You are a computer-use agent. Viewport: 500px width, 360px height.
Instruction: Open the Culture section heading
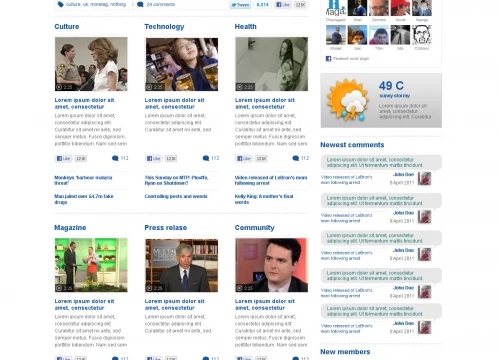[x=67, y=27]
